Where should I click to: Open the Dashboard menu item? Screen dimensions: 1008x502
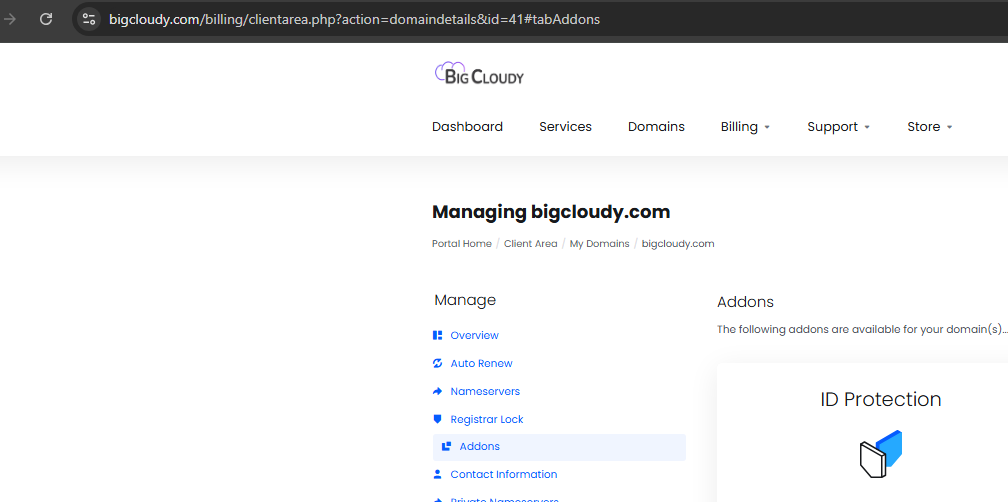pos(467,127)
